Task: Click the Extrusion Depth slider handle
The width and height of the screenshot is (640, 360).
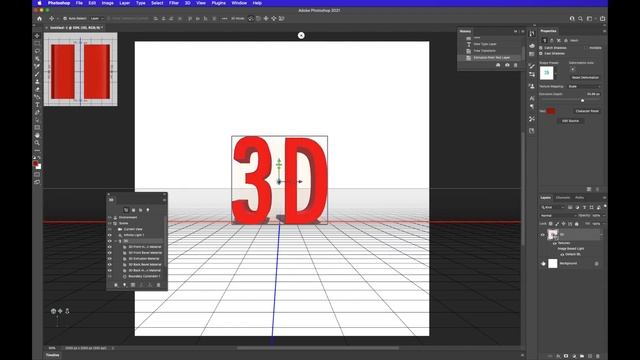Action: pyautogui.click(x=582, y=100)
